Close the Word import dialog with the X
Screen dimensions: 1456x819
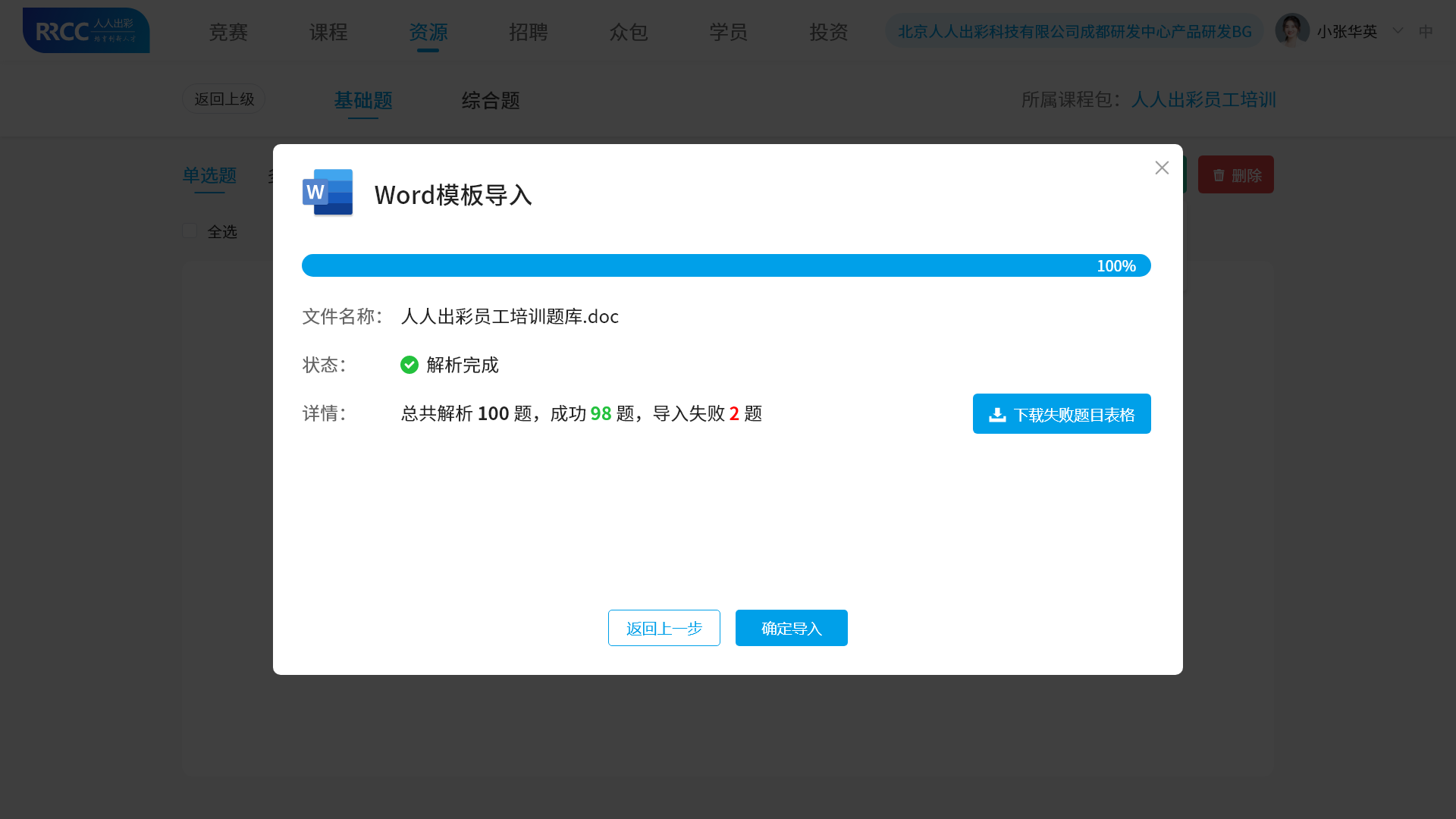point(1162,168)
